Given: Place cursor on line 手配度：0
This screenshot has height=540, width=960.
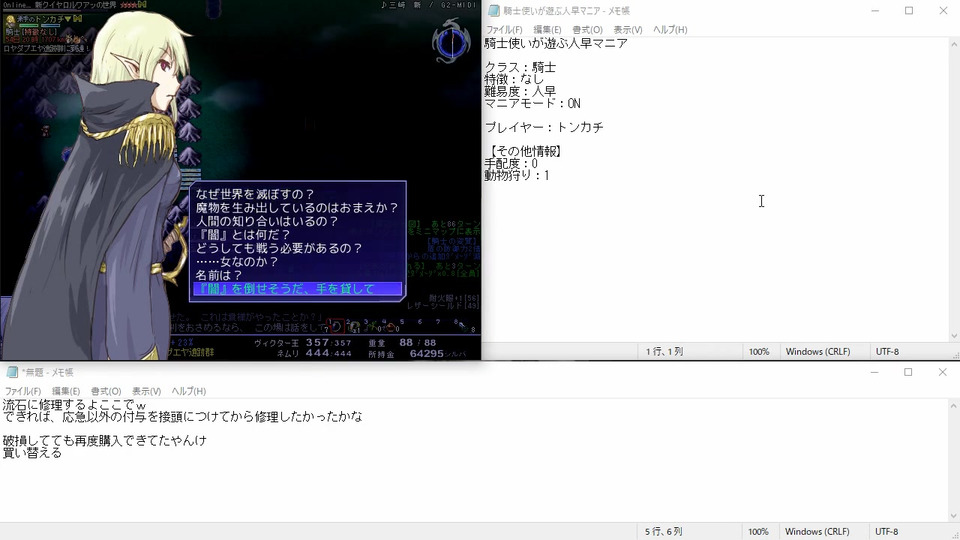Looking at the screenshot, I should coord(511,163).
